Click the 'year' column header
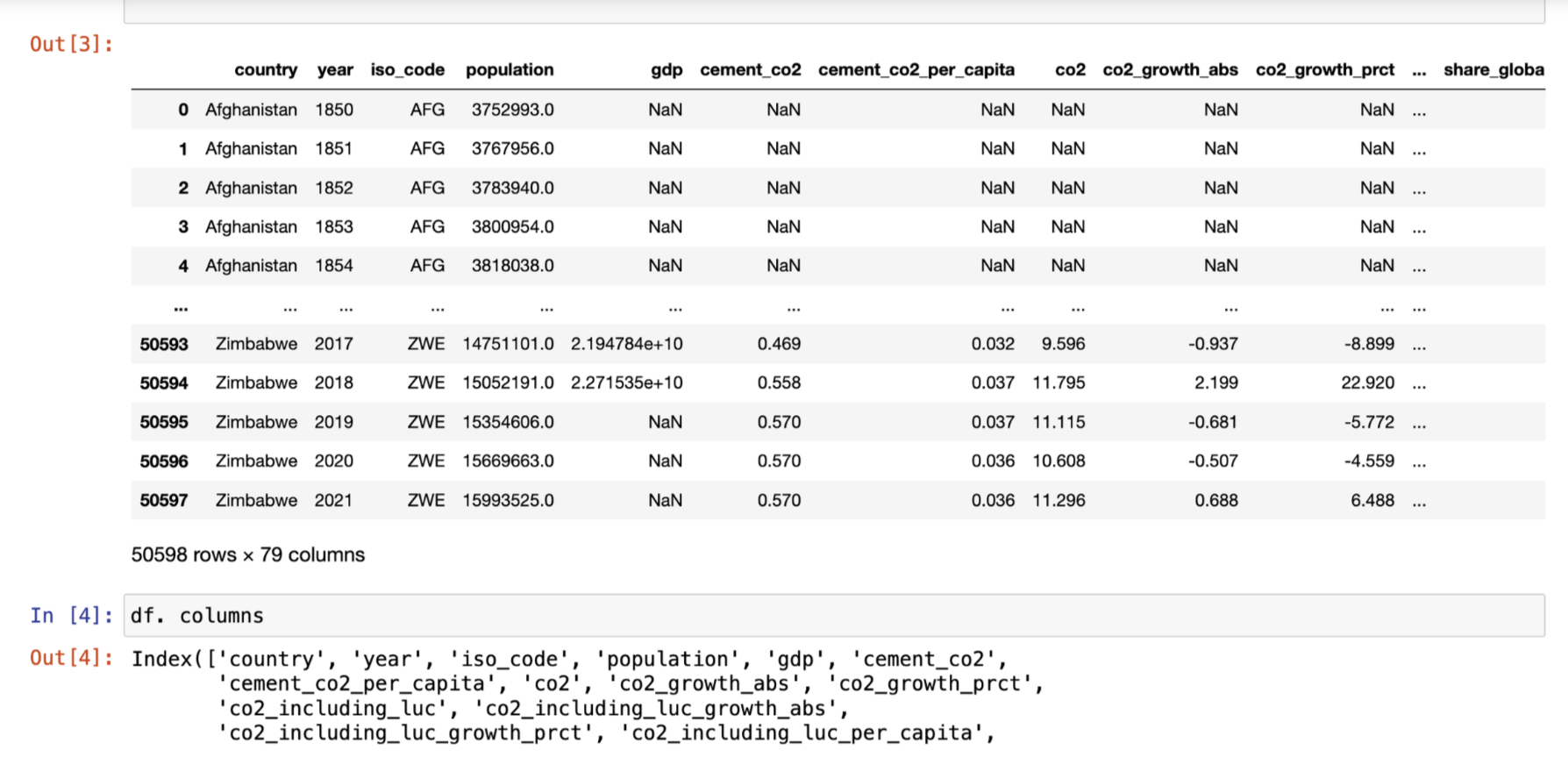This screenshot has height=779, width=1568. click(335, 70)
